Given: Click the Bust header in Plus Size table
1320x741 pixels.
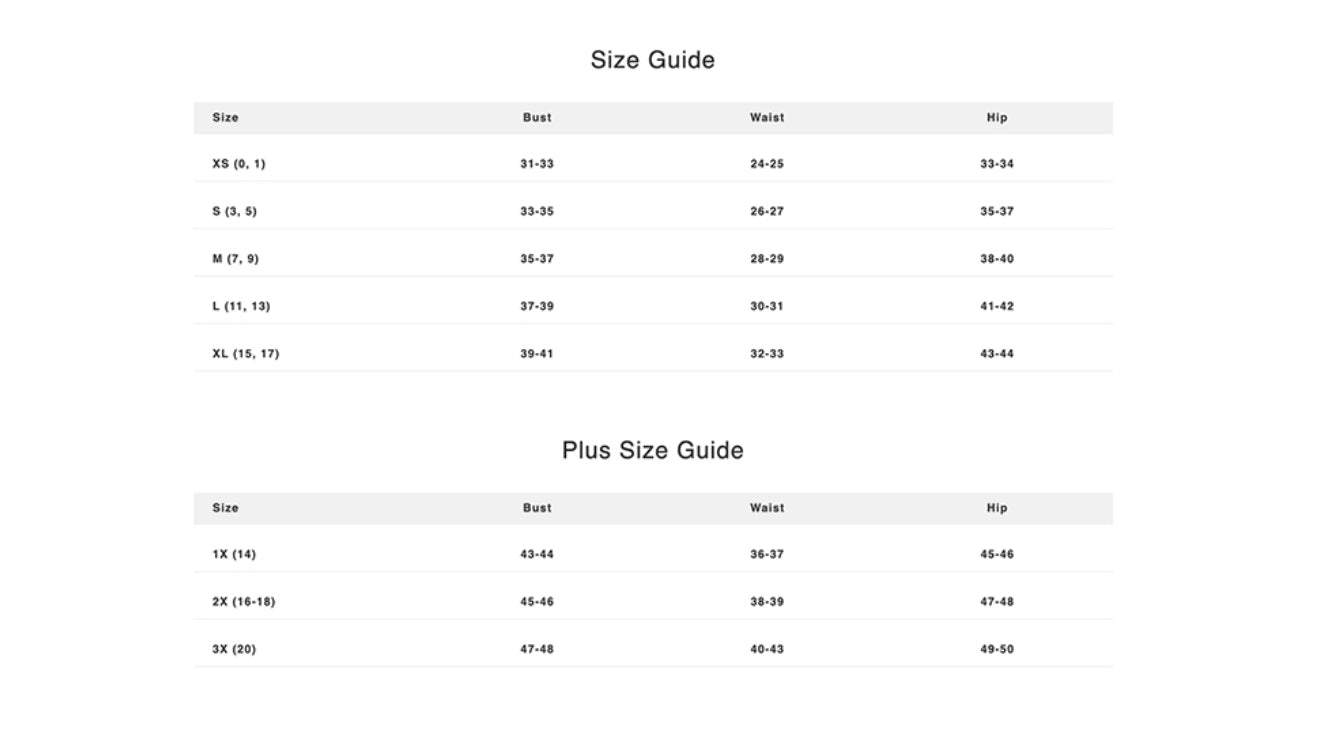Looking at the screenshot, I should click(x=537, y=508).
